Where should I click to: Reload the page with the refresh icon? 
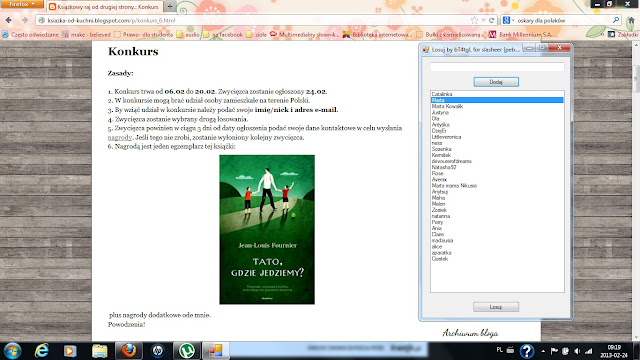(491, 20)
